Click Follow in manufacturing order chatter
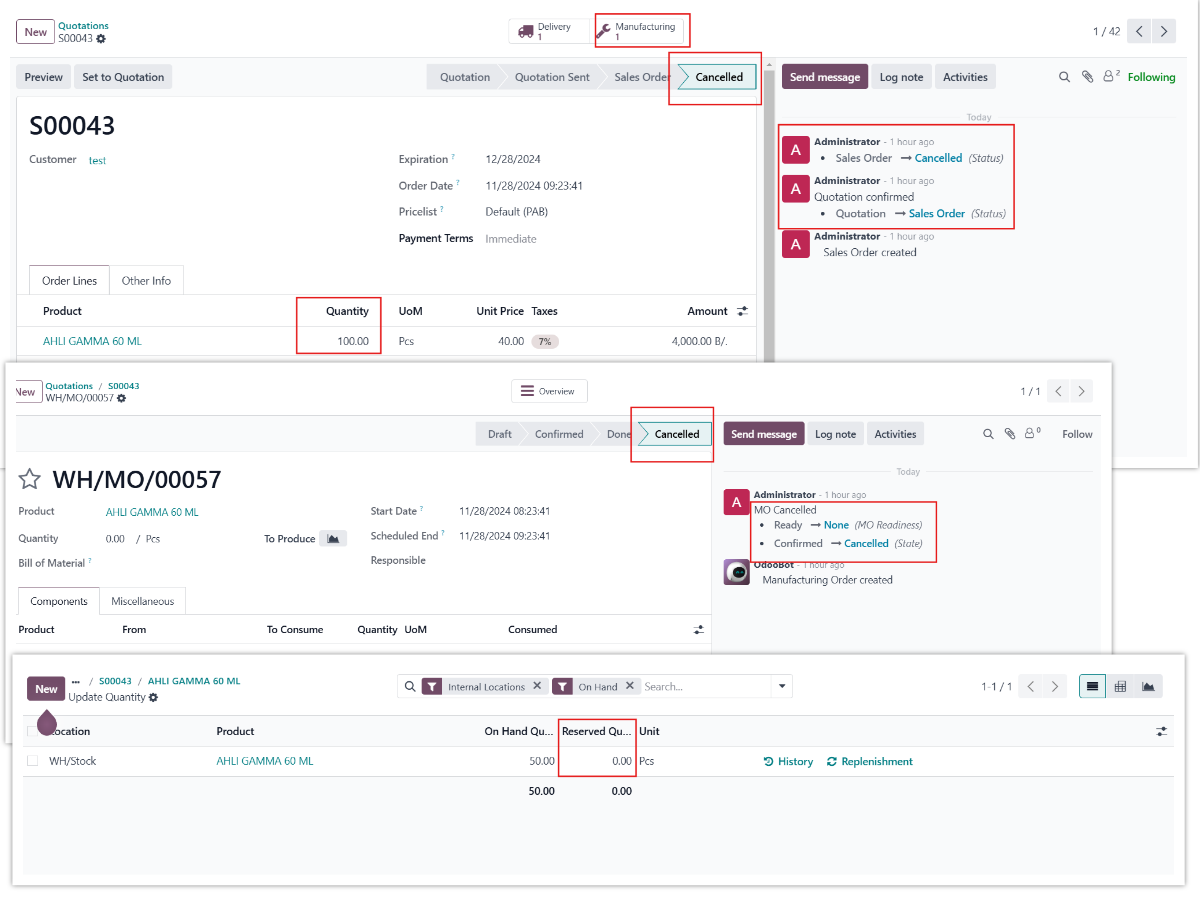 pos(1077,434)
